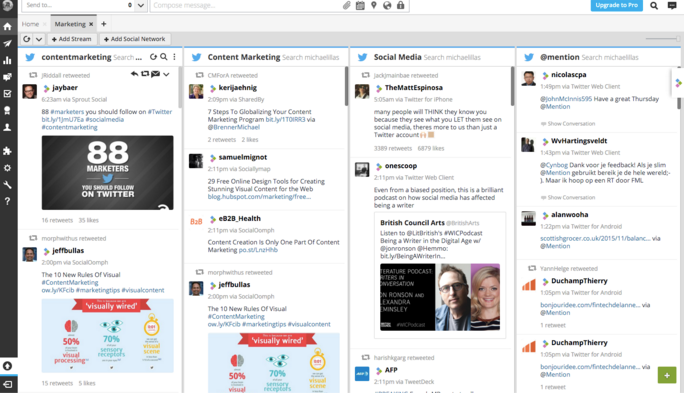Open the Help question mark icon

coord(7,201)
